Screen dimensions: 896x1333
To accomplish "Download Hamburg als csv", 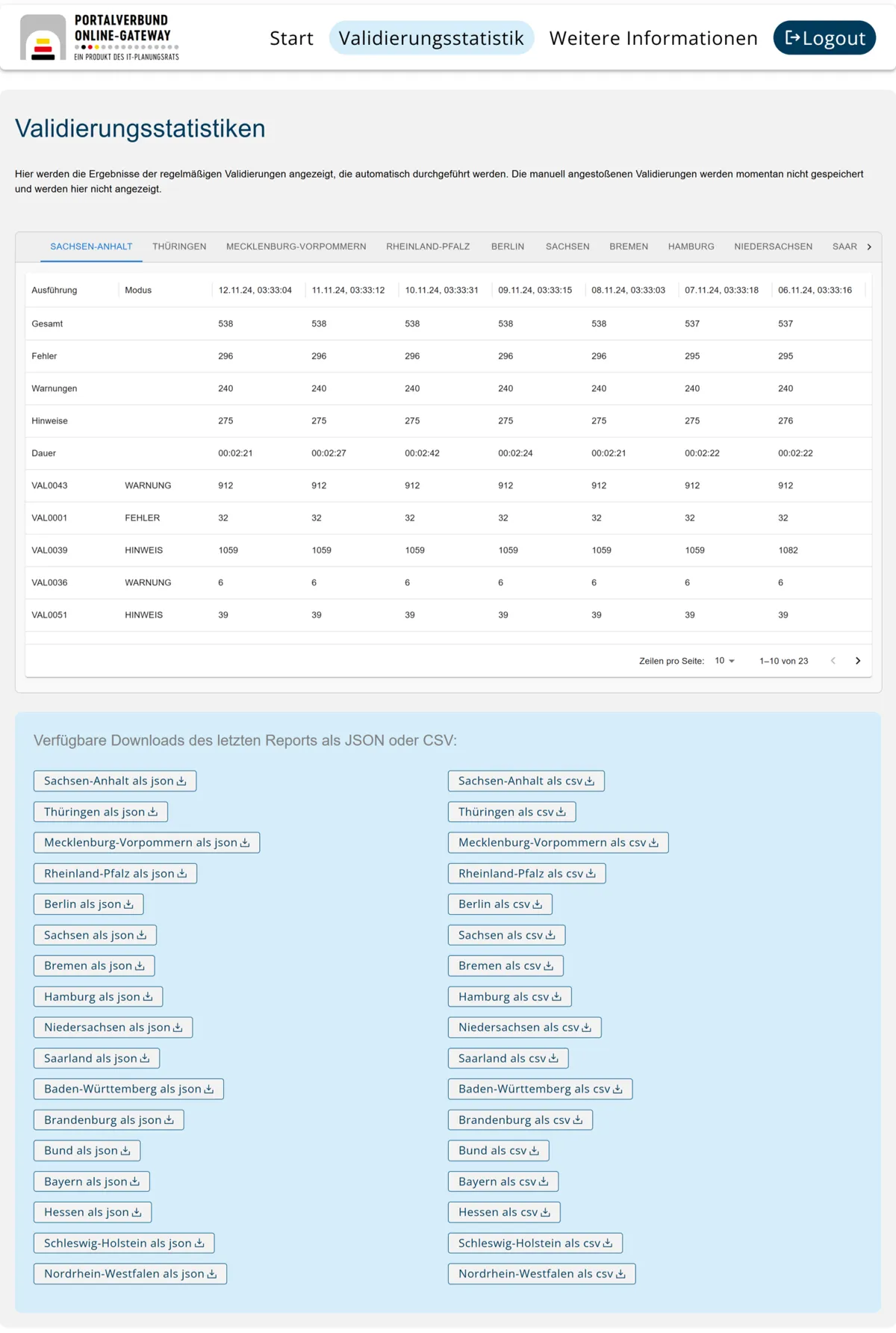I will (x=510, y=997).
